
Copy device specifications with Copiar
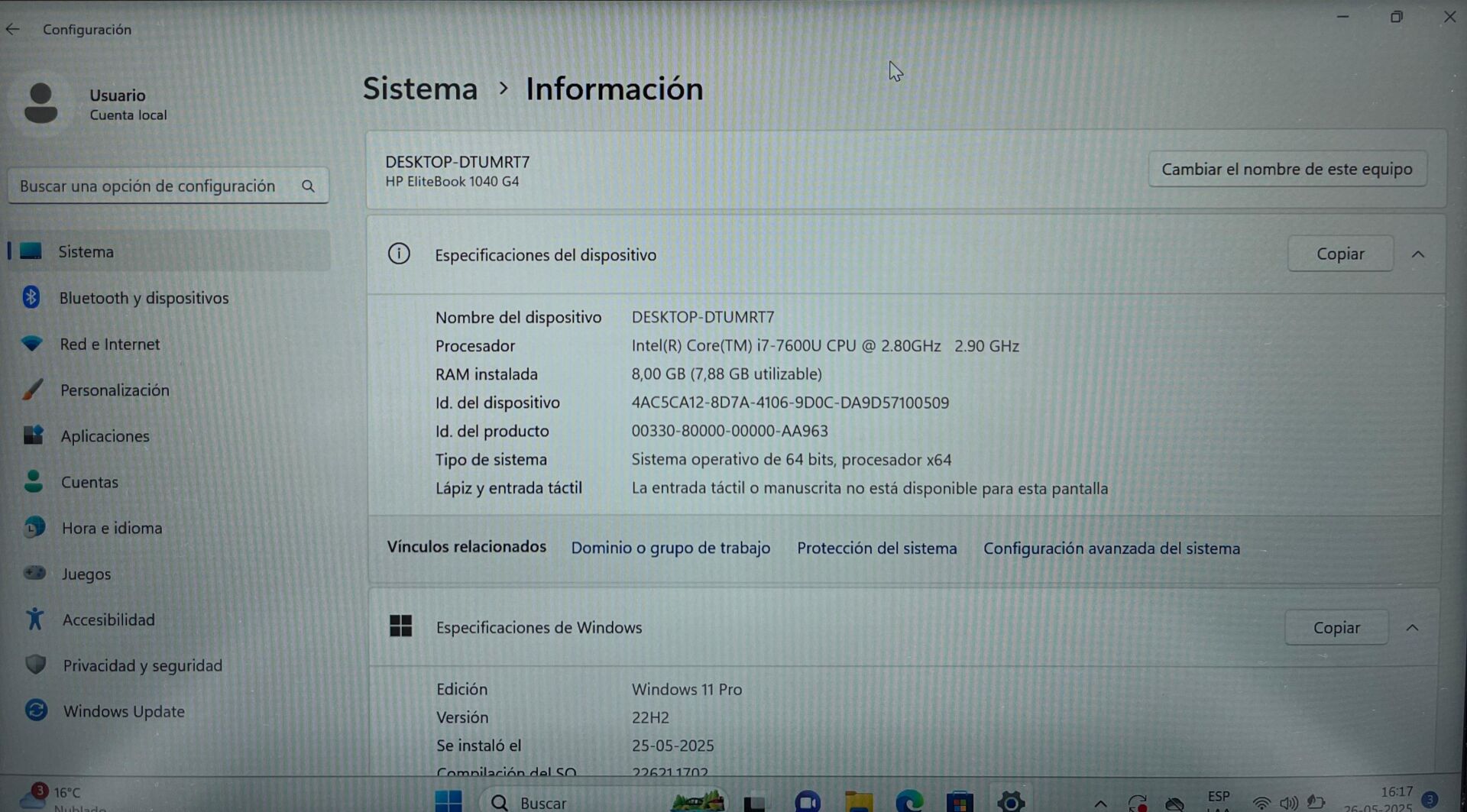point(1340,254)
